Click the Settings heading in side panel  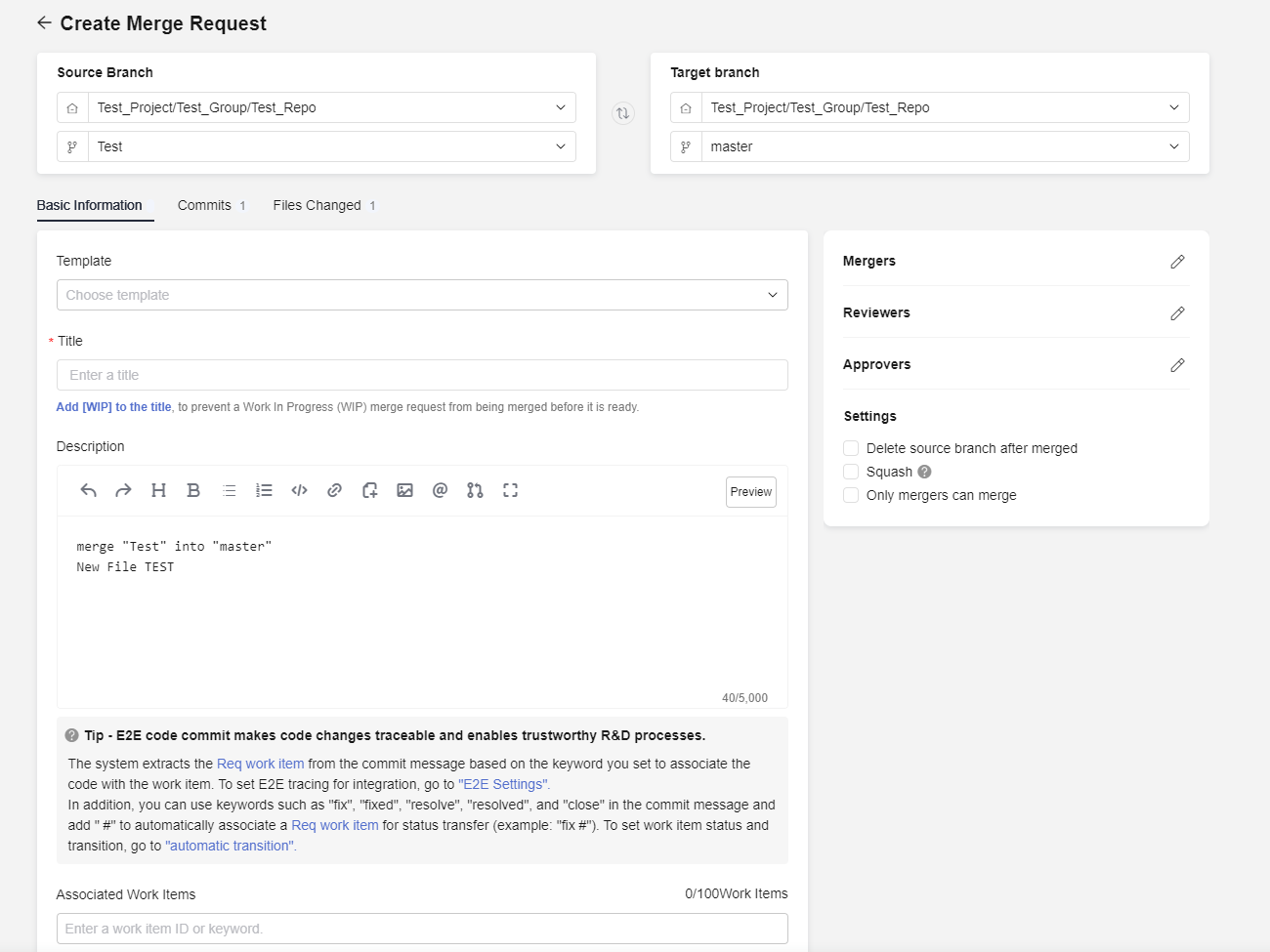click(x=869, y=416)
